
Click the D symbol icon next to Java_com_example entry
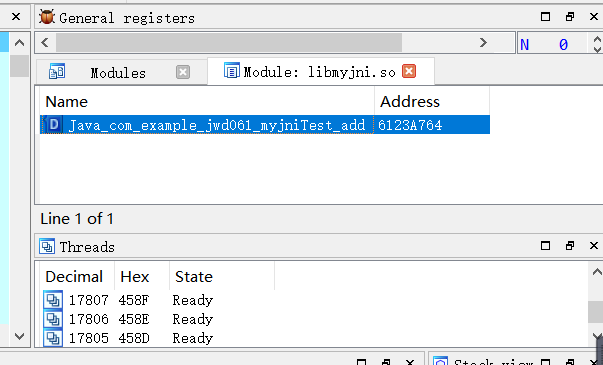[x=54, y=125]
